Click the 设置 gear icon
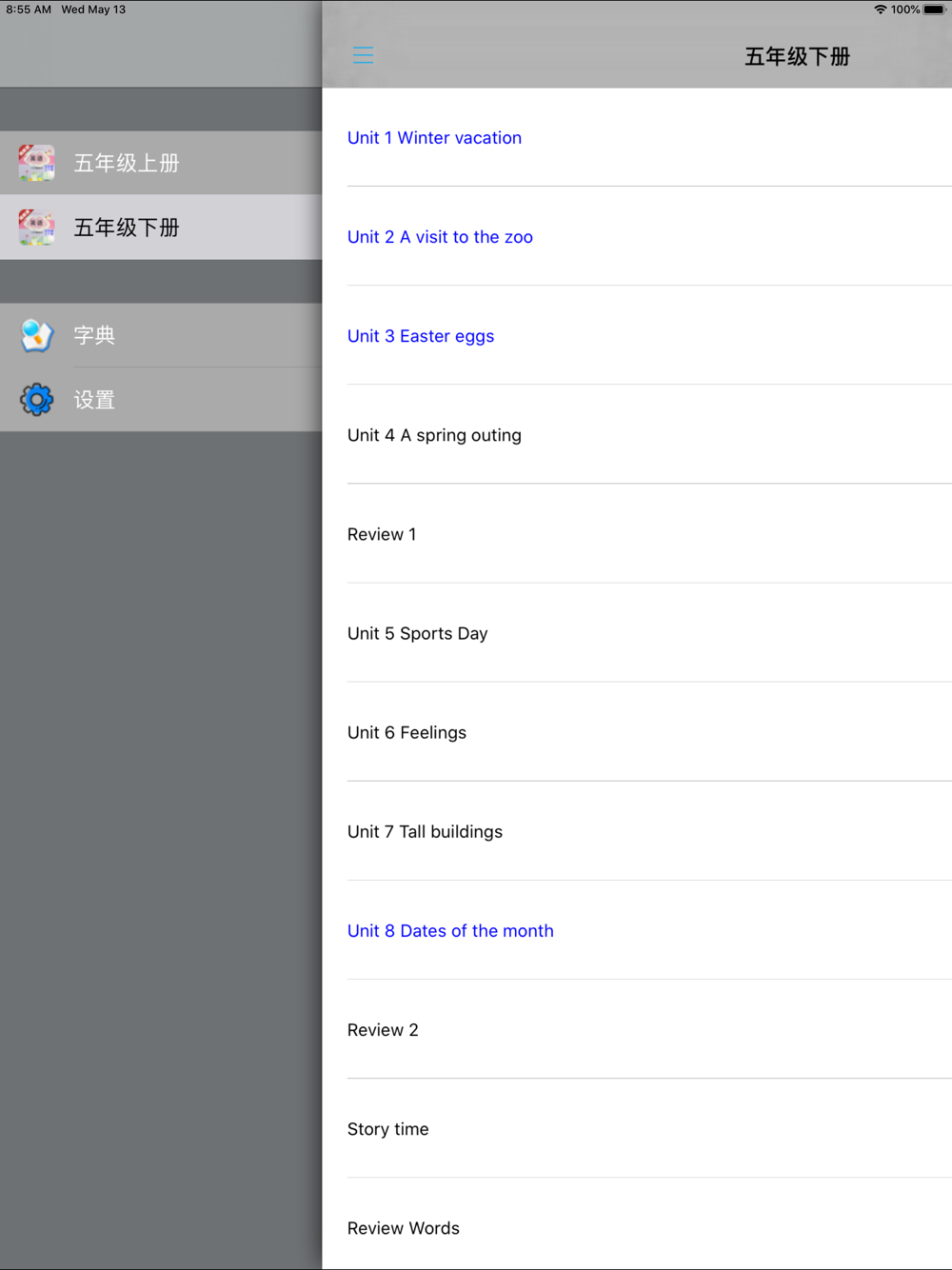The height and width of the screenshot is (1270, 952). tap(36, 400)
